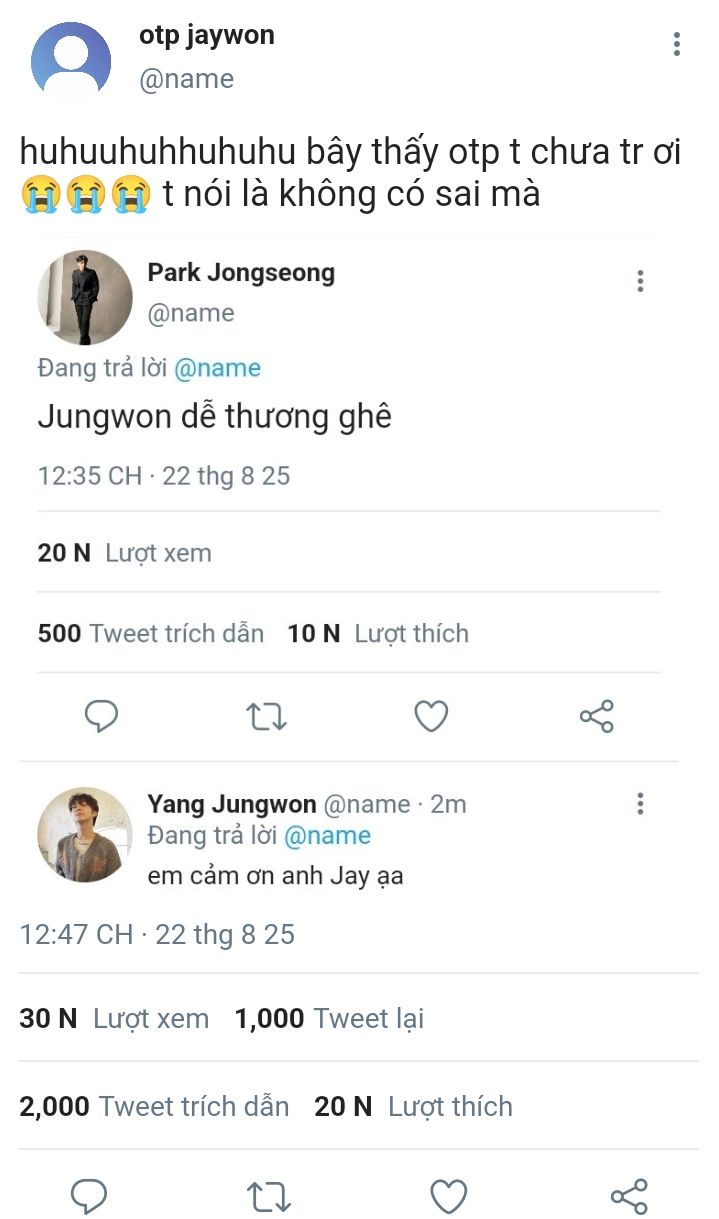Image resolution: width=719 pixels, height=1219 pixels.
Task: View the 2,000 Tweet trích dẫn list
Action: point(154,1106)
